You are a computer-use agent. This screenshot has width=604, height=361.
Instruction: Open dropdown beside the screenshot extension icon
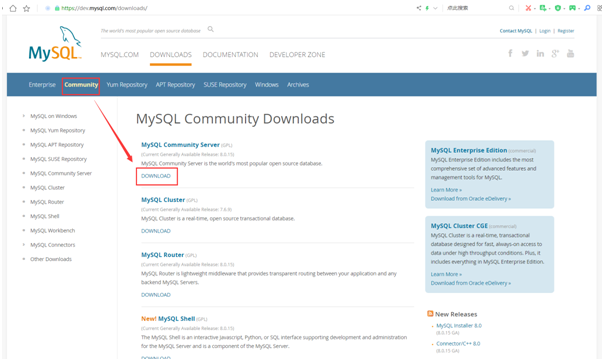549,8
